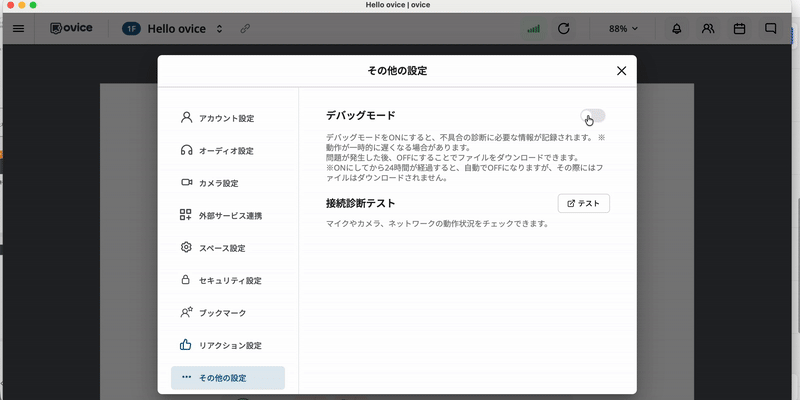This screenshot has height=400, width=800.
Task: Open notifications bell icon
Action: (677, 28)
